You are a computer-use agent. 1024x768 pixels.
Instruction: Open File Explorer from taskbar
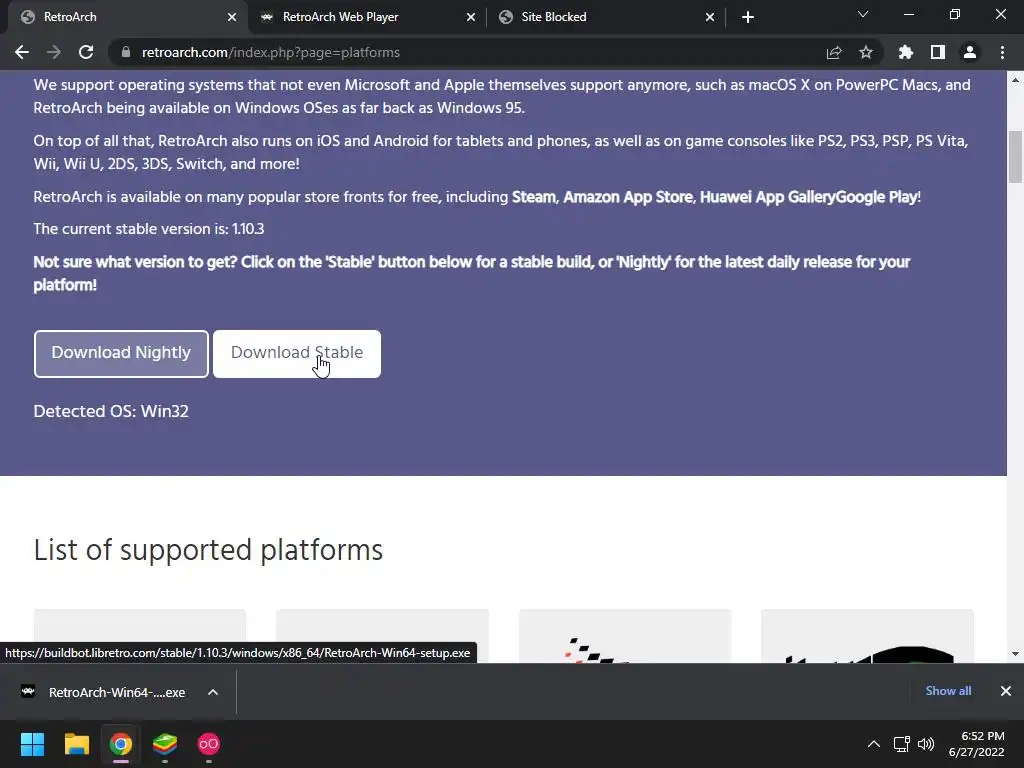pos(76,744)
